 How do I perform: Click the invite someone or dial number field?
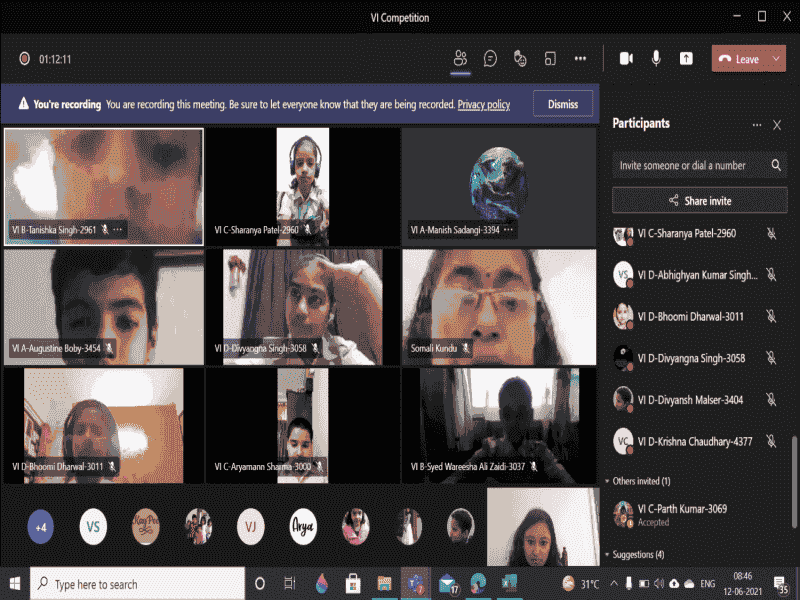pyautogui.click(x=688, y=165)
